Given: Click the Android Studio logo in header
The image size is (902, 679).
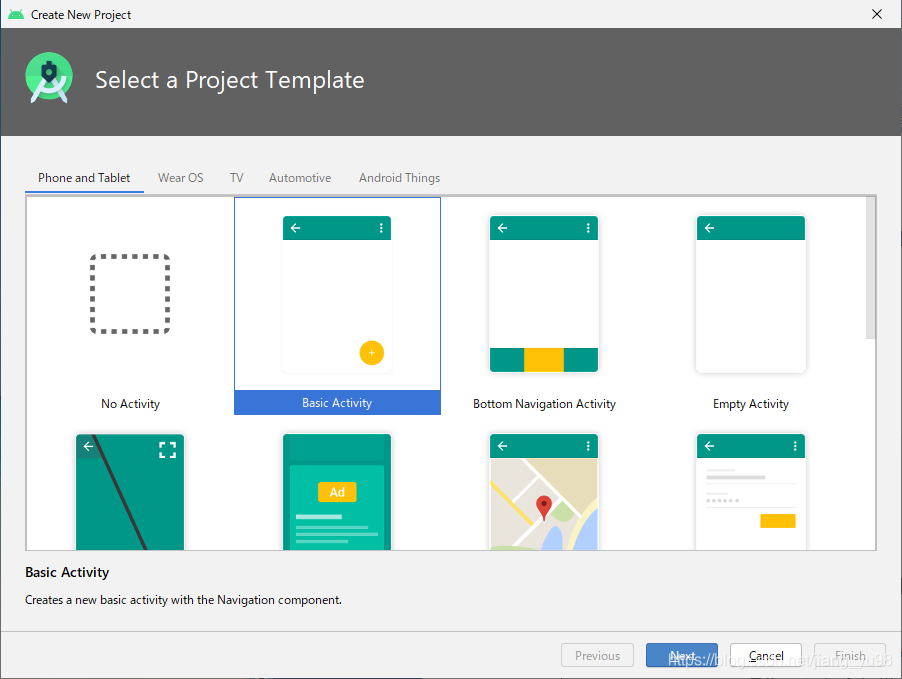Looking at the screenshot, I should [x=49, y=78].
